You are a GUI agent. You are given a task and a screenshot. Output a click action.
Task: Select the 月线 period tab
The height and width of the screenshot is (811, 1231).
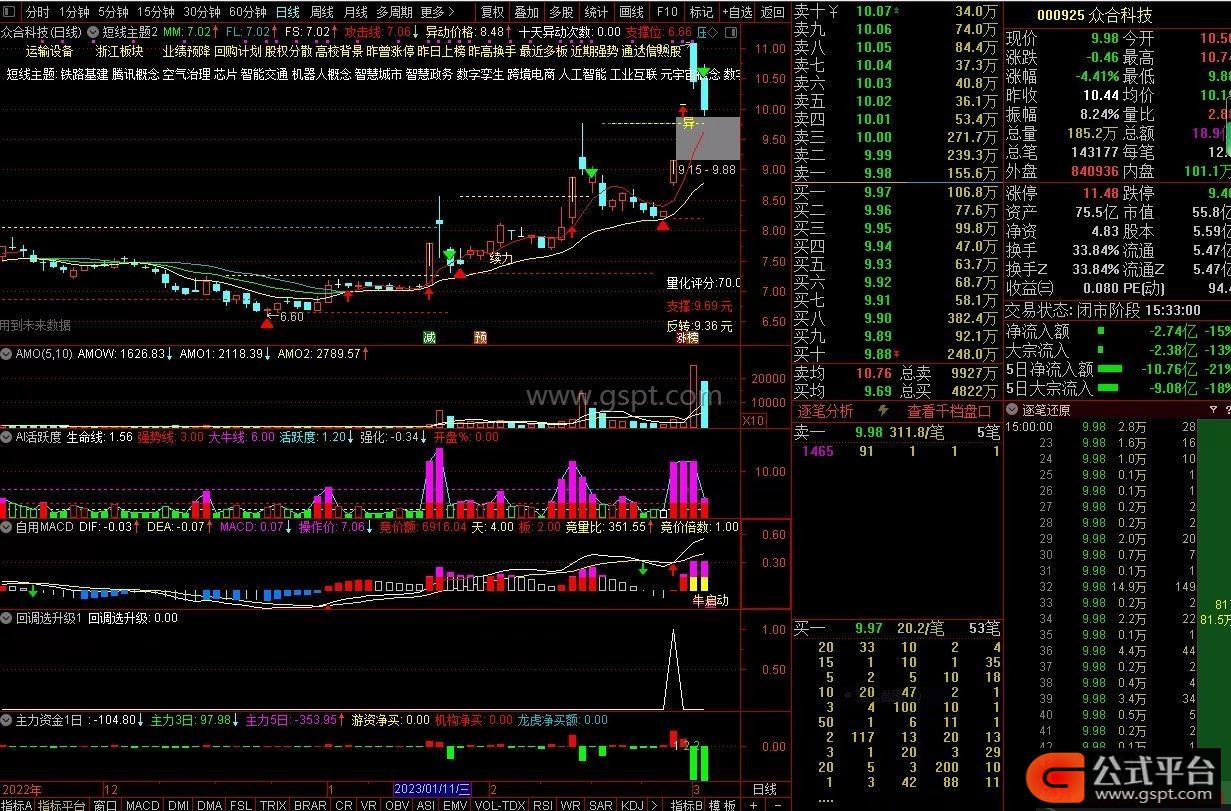point(355,12)
